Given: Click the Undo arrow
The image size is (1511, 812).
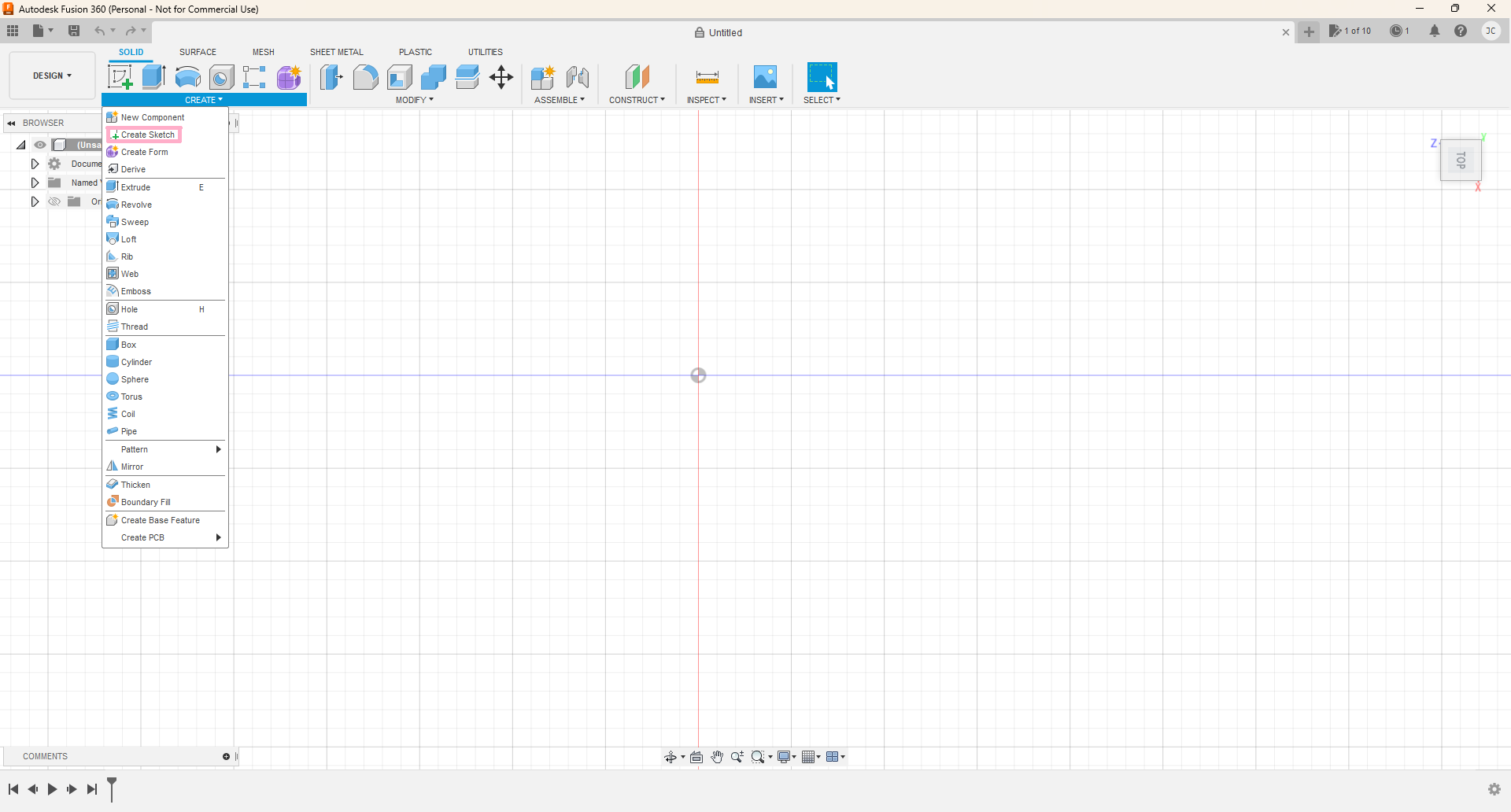Looking at the screenshot, I should click(x=100, y=31).
